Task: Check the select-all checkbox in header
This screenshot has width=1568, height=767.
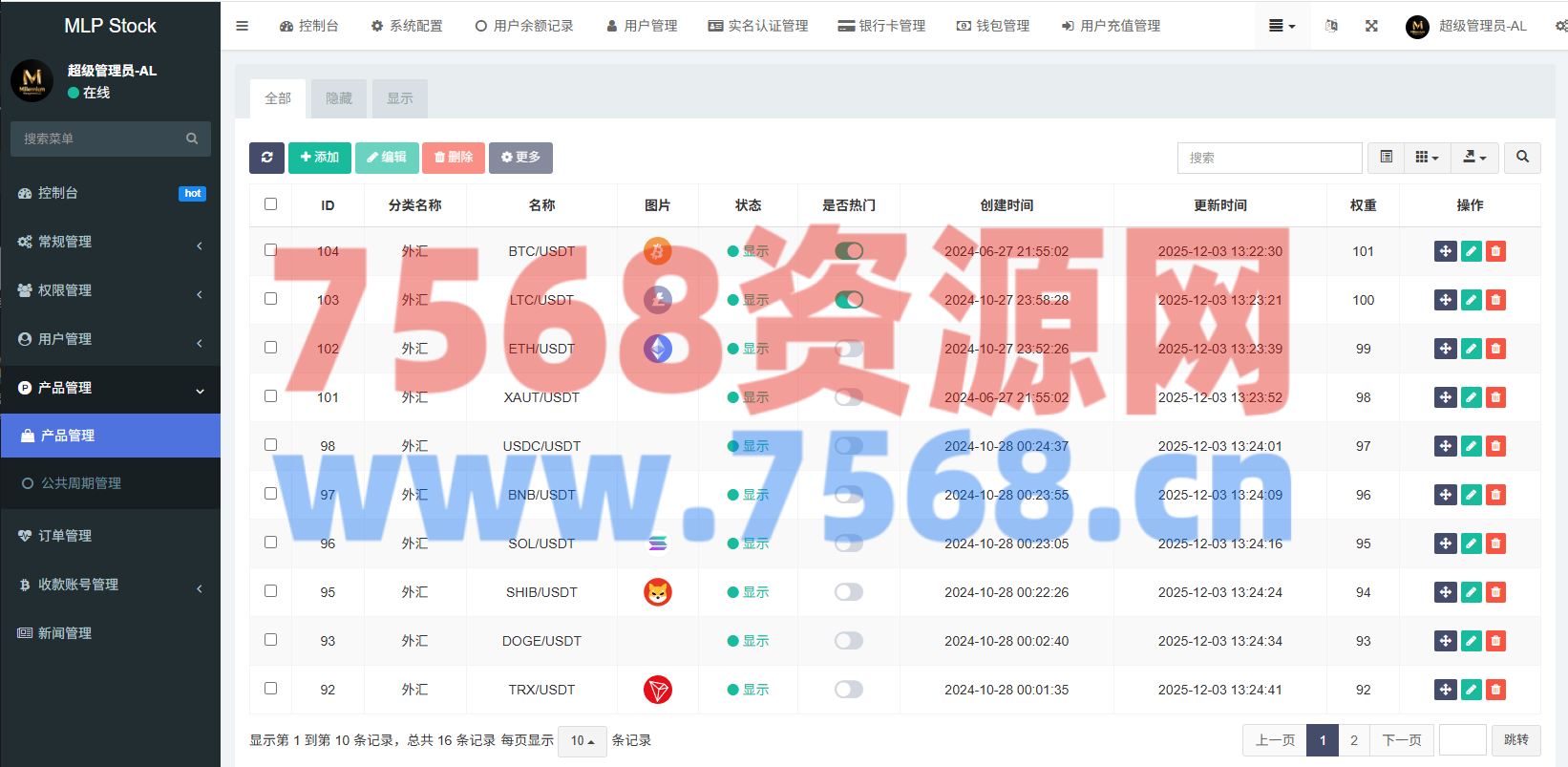Action: pyautogui.click(x=270, y=204)
